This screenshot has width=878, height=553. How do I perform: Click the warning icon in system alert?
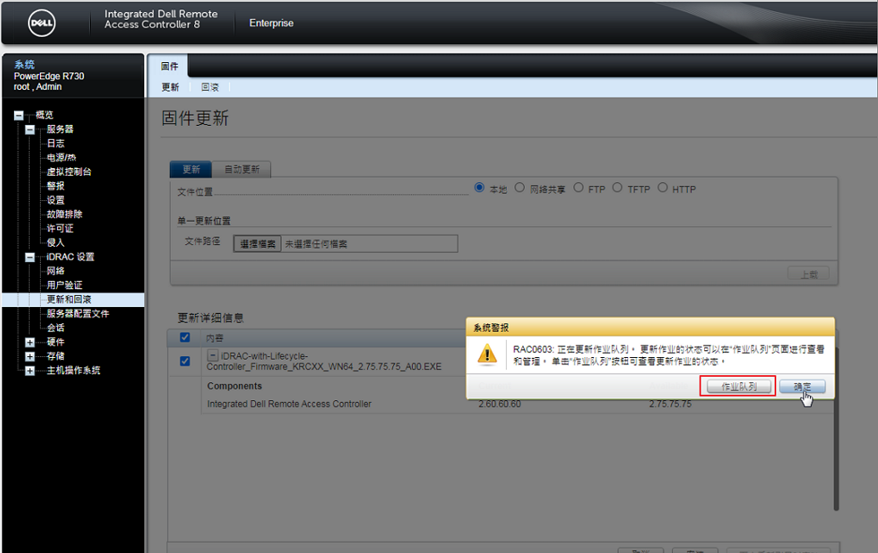(487, 355)
